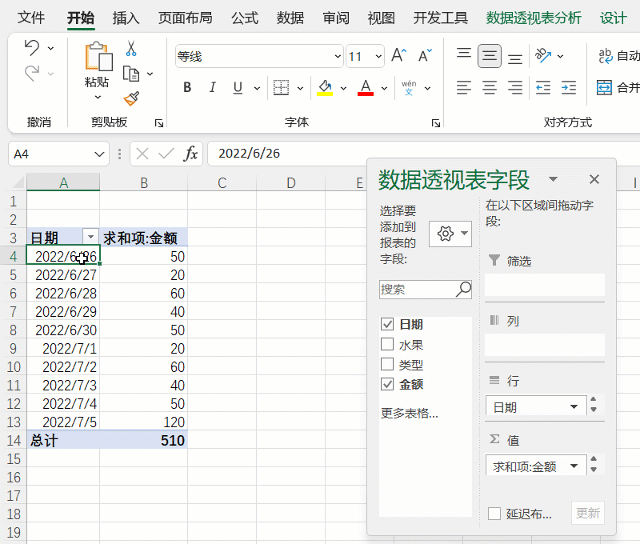The image size is (640, 544).
Task: Click the Cut scissors icon
Action: coord(131,49)
